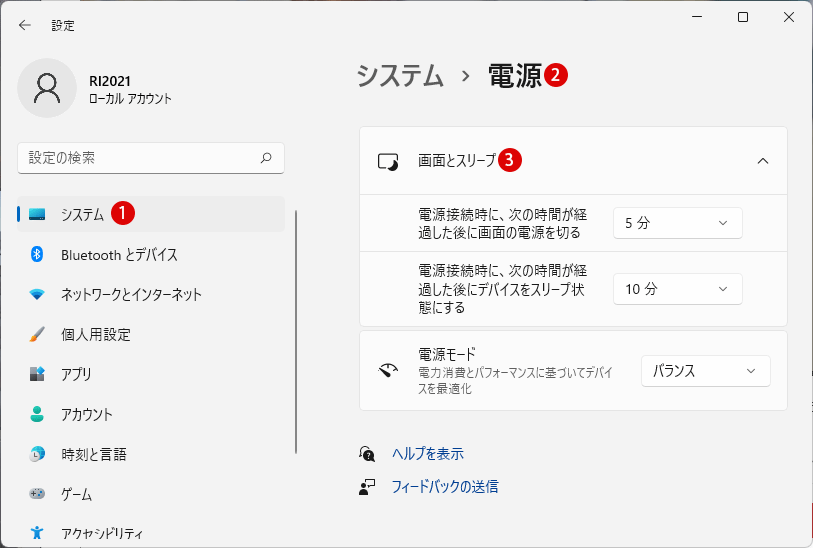The width and height of the screenshot is (813, 548).
Task: Open the screen-off time dropdown showing 5 分
Action: 678,223
